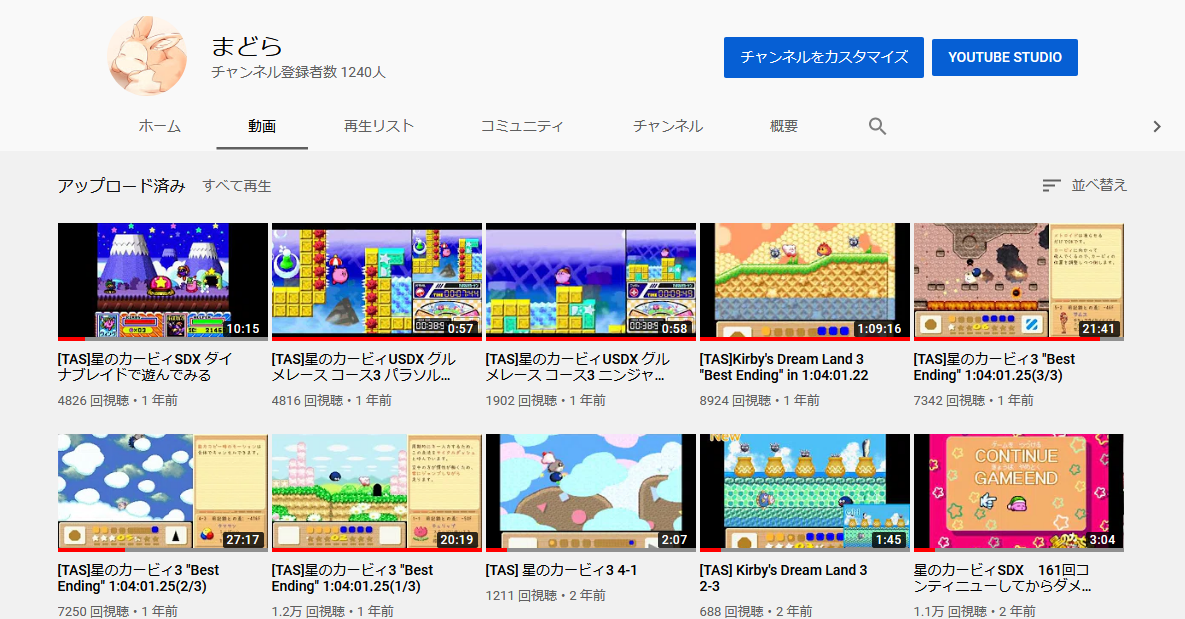This screenshot has width=1185, height=619.
Task: Click the すべて再生 link
Action: pyautogui.click(x=237, y=186)
